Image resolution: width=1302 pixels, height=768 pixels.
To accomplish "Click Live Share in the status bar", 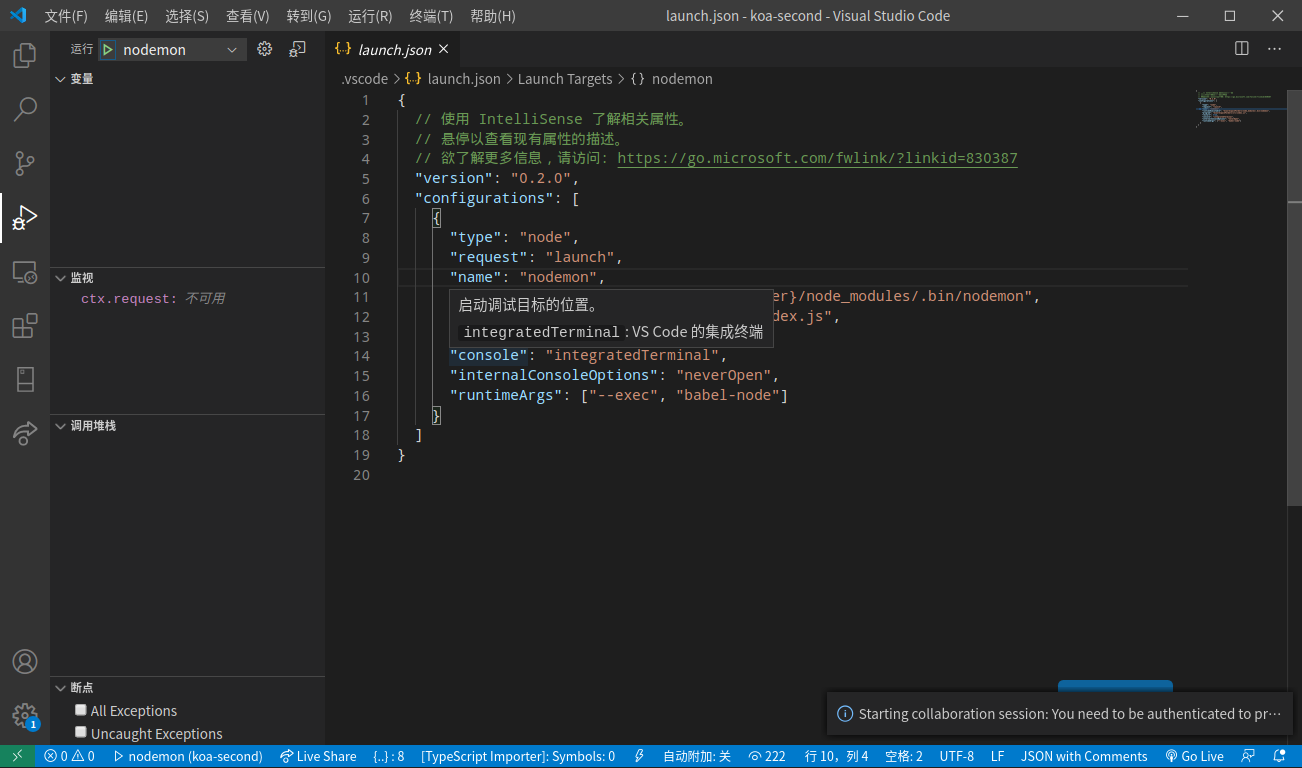I will click(318, 756).
